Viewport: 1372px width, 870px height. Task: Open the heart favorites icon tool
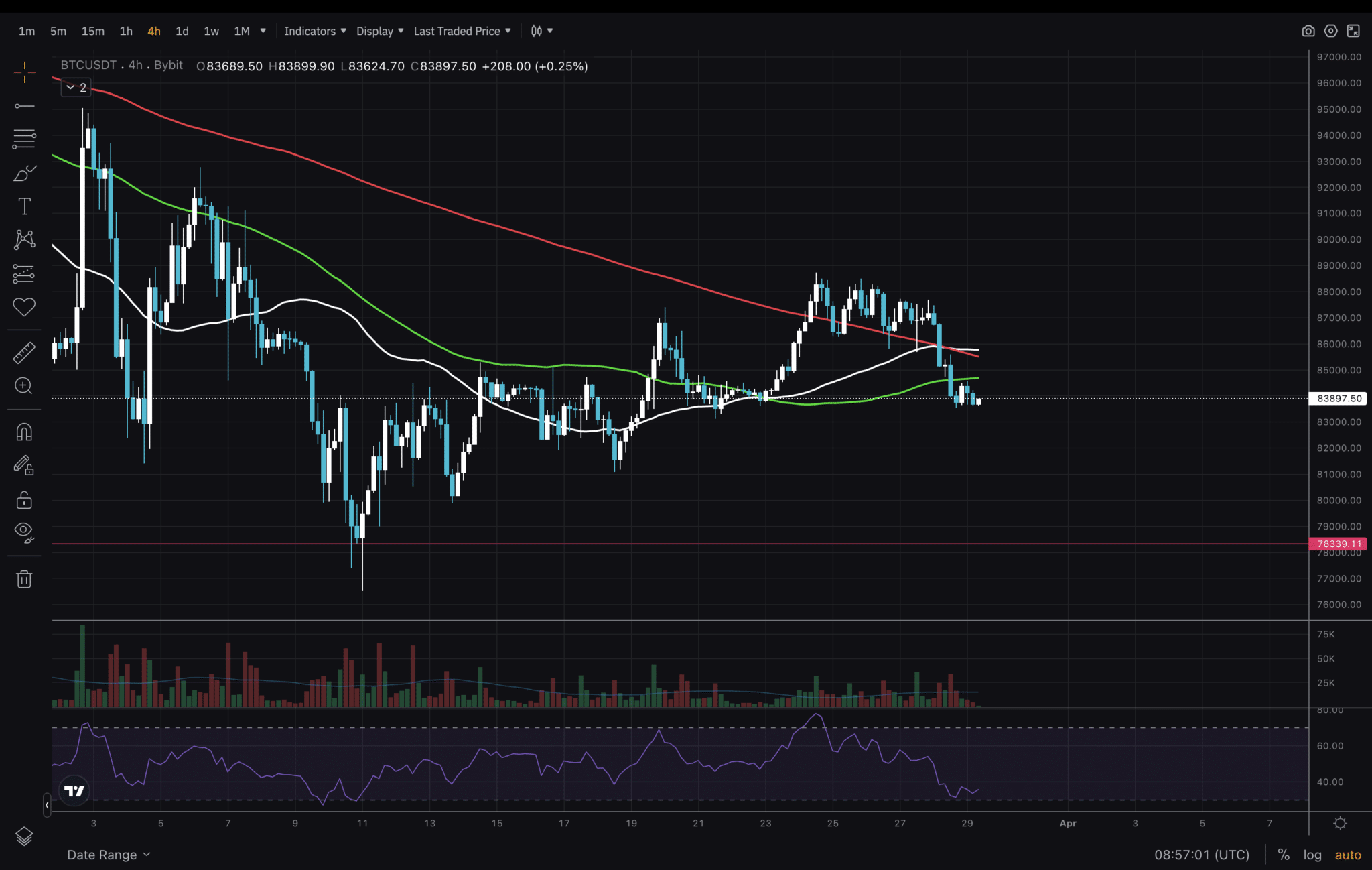(24, 307)
